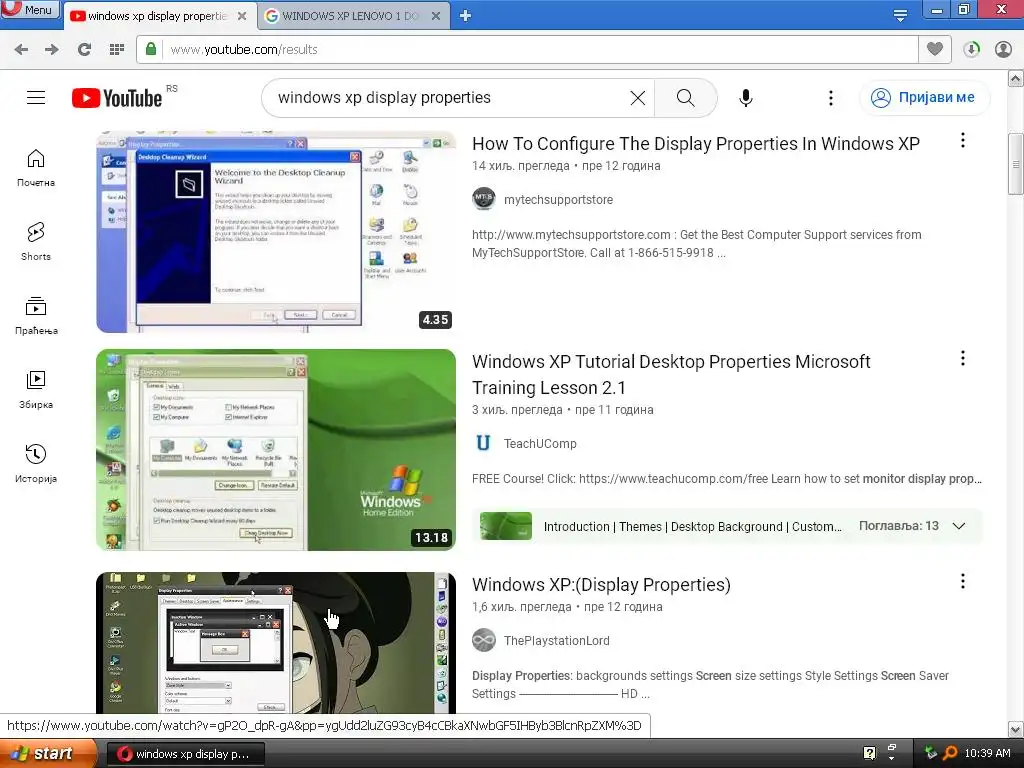Viewport: 1024px width, 768px height.
Task: Switch to the WINDOWS XP LENOVO Google tab
Action: (351, 16)
